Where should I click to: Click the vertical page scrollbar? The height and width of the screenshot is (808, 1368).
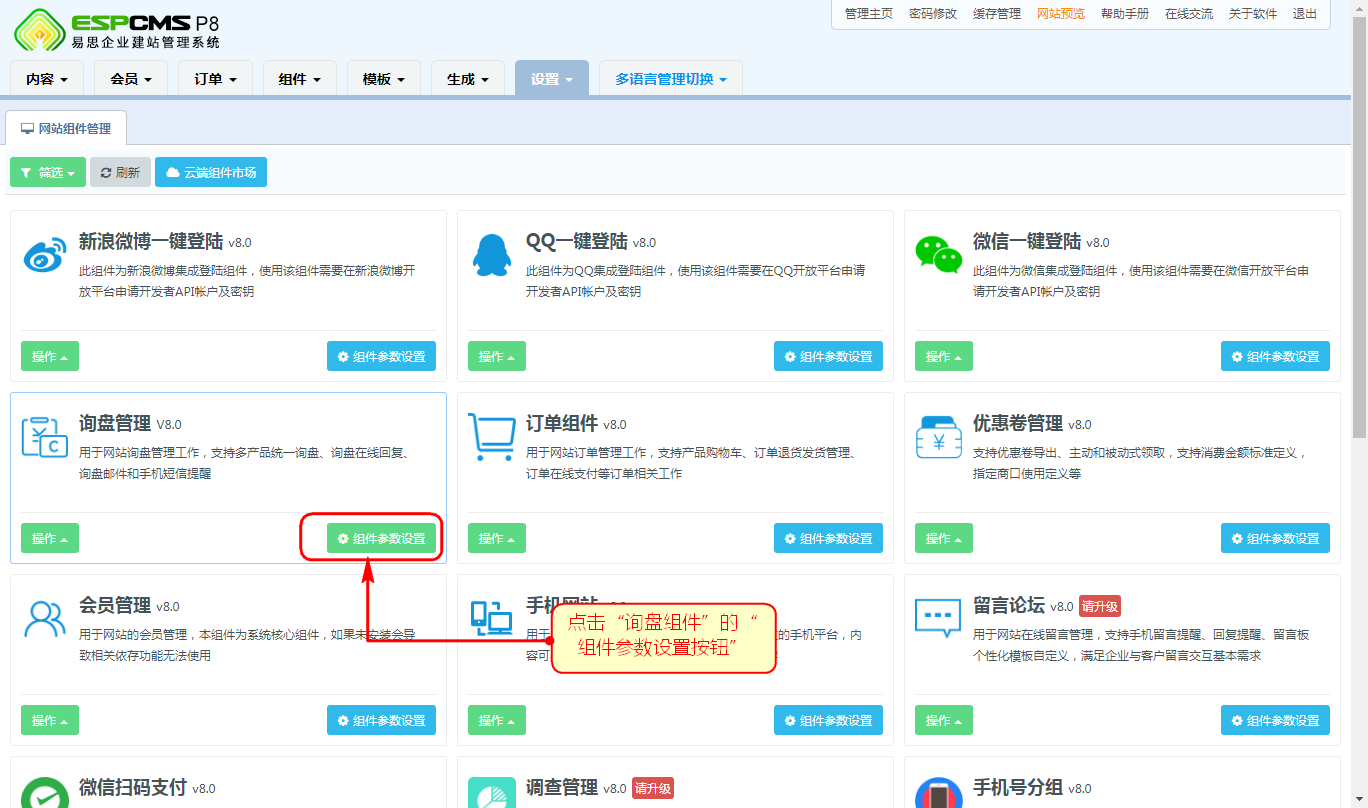click(1359, 230)
